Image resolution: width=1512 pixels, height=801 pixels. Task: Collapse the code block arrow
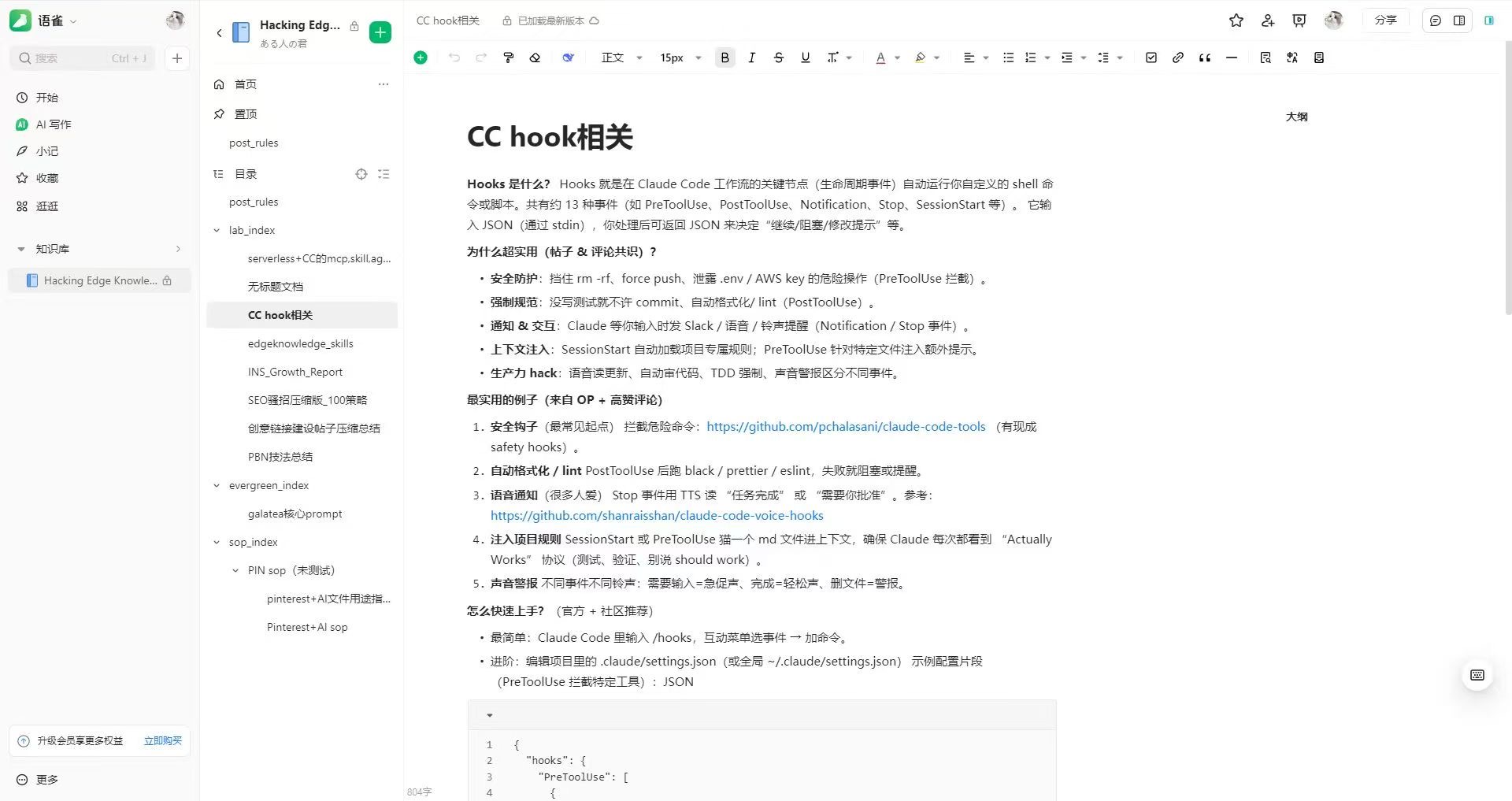click(489, 715)
